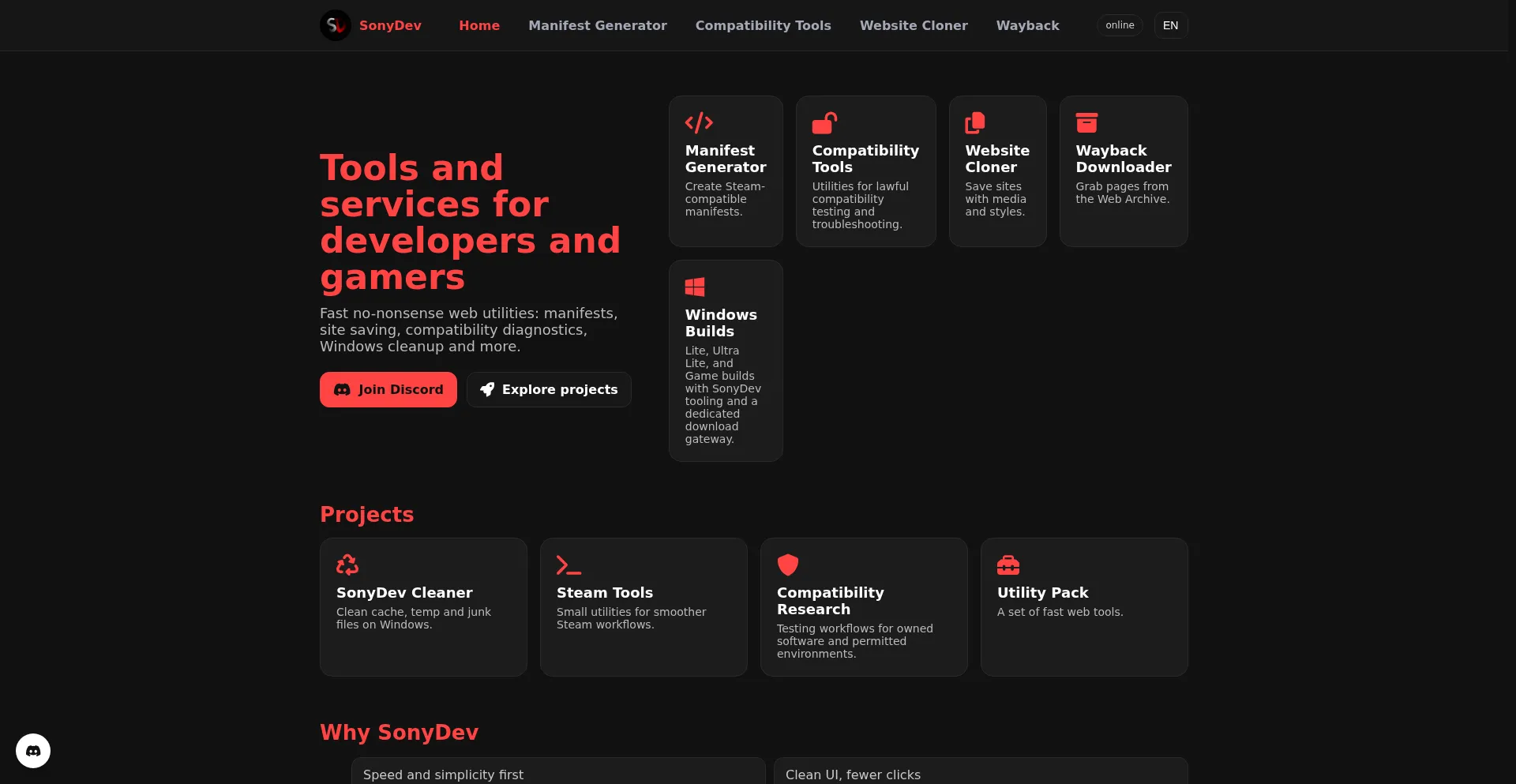Click 'Save sites with media and styles.' text
The height and width of the screenshot is (784, 1516).
point(996,199)
